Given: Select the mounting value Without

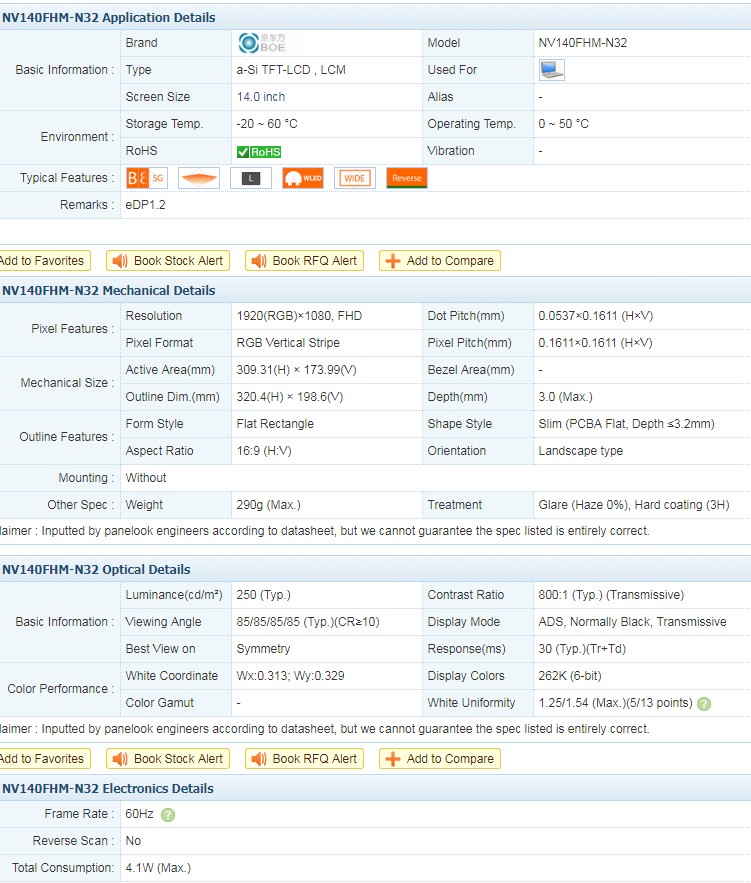Looking at the screenshot, I should click(146, 478).
